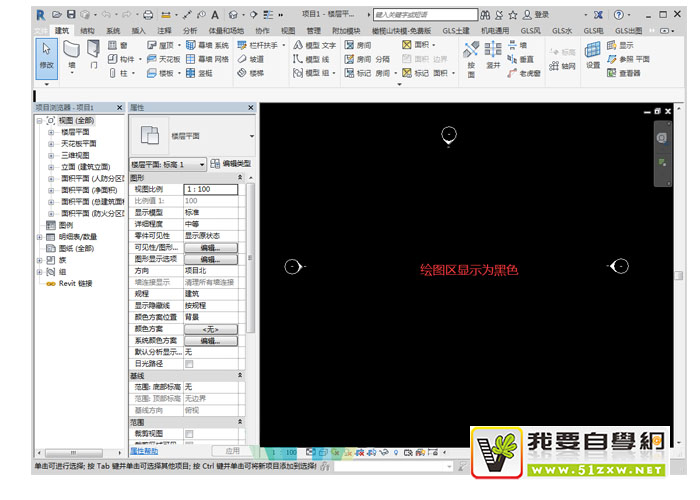Open the 楼层平面: 标高 1 dropdown
Image resolution: width=700 pixels, height=500 pixels.
pos(202,165)
